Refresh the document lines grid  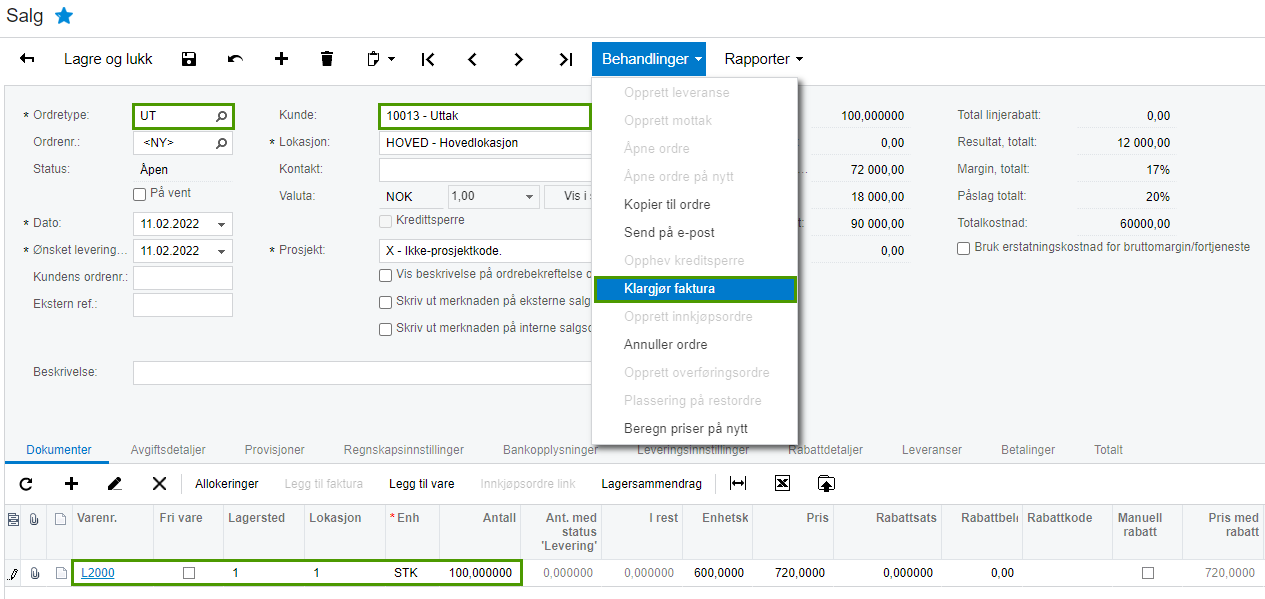pos(26,484)
